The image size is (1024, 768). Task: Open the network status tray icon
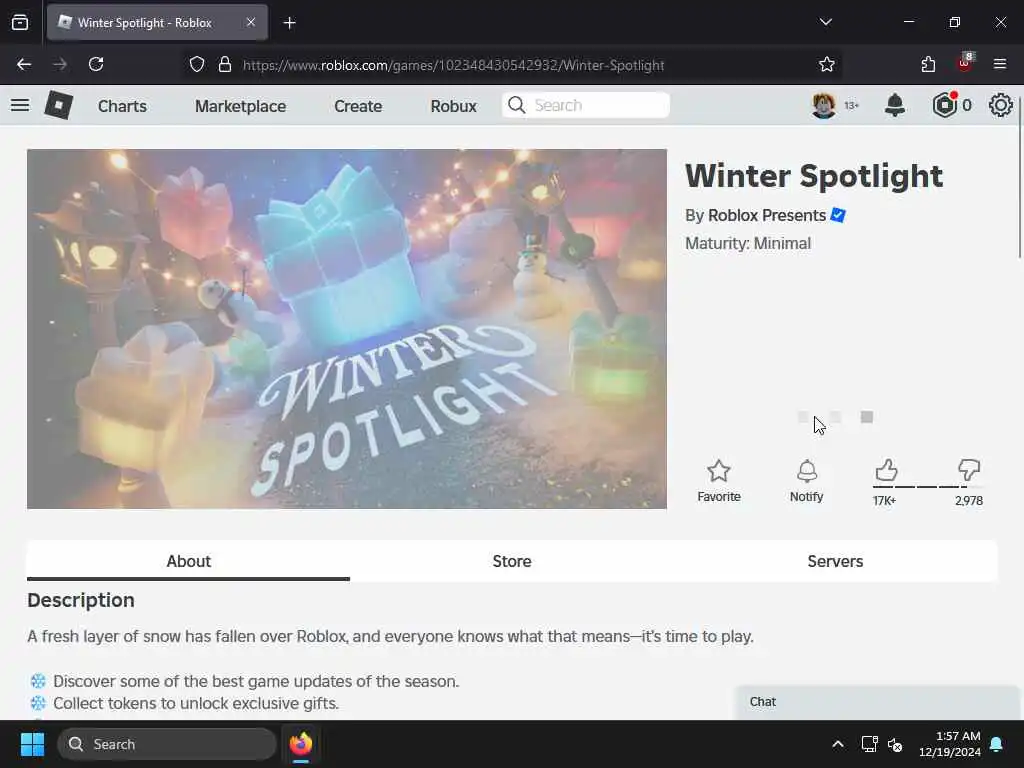pyautogui.click(x=869, y=744)
